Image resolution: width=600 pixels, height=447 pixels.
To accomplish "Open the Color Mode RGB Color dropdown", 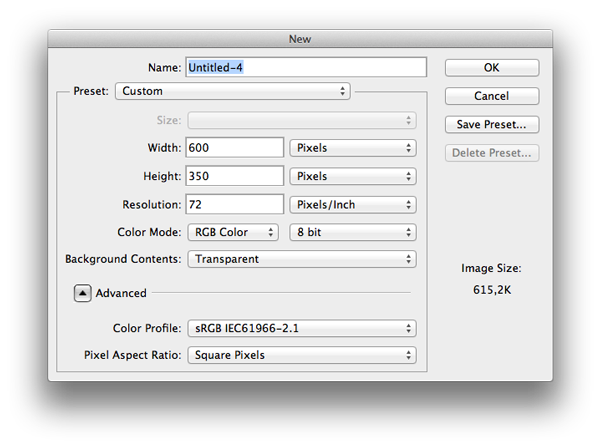I will [233, 232].
